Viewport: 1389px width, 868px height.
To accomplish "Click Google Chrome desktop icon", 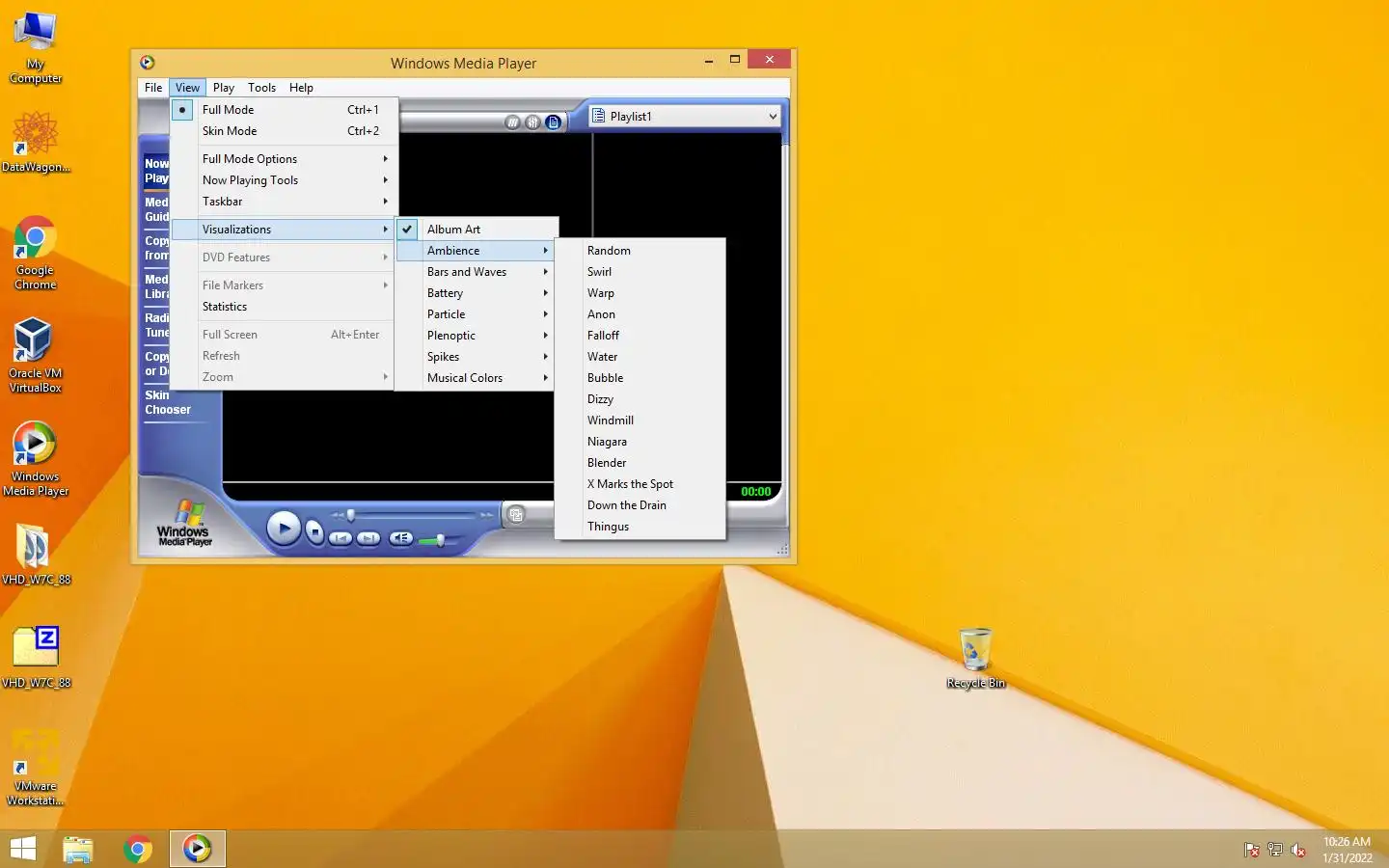I will coord(36,253).
